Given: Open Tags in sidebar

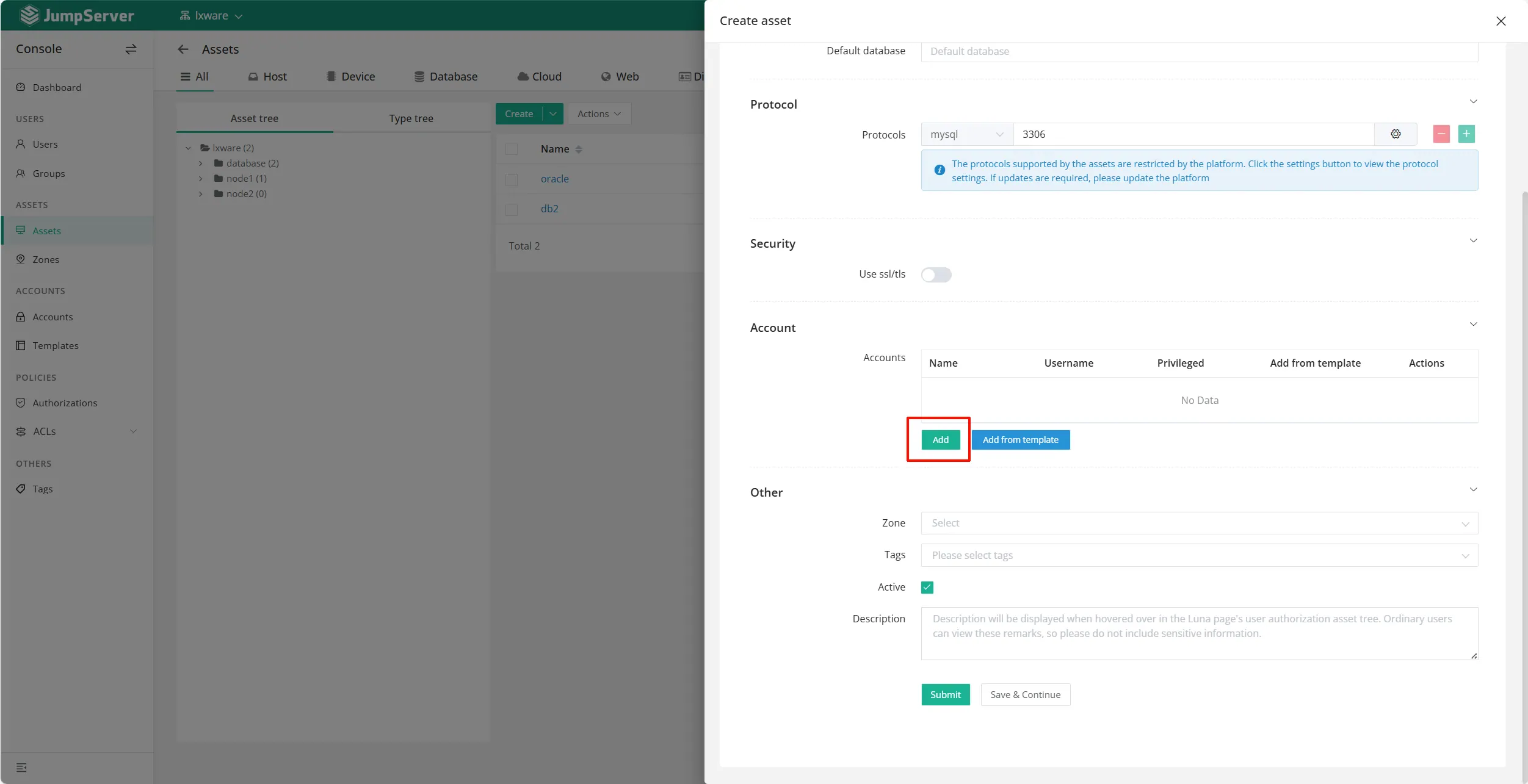Looking at the screenshot, I should click(x=76, y=489).
